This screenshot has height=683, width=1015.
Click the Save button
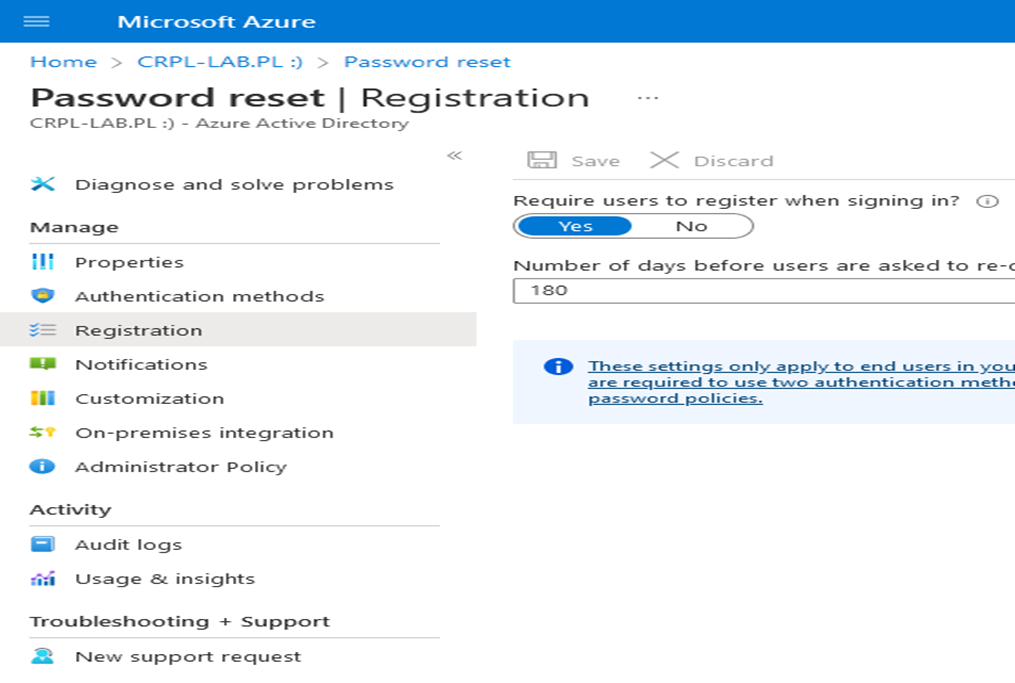[574, 161]
